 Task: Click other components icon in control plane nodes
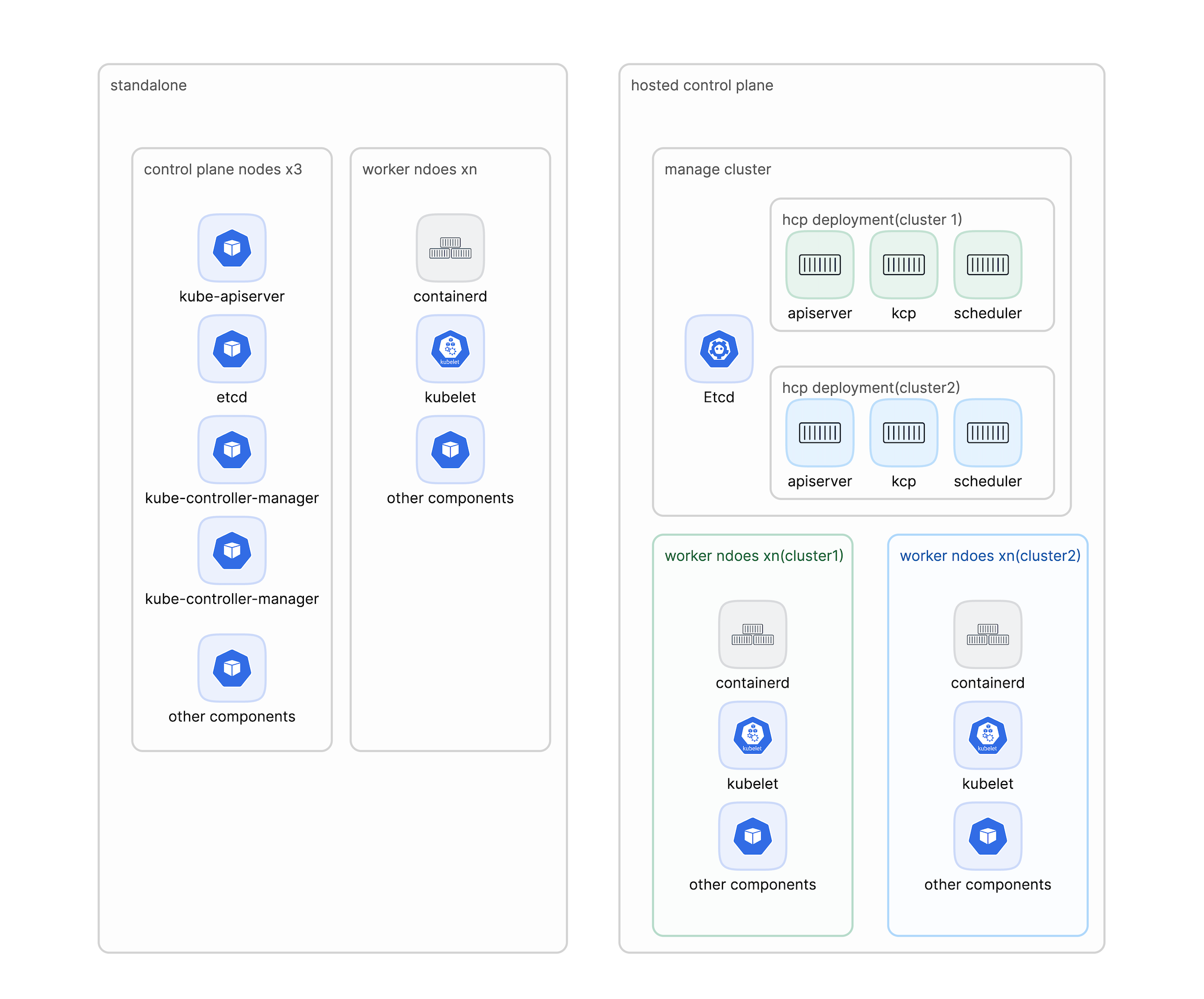232,668
